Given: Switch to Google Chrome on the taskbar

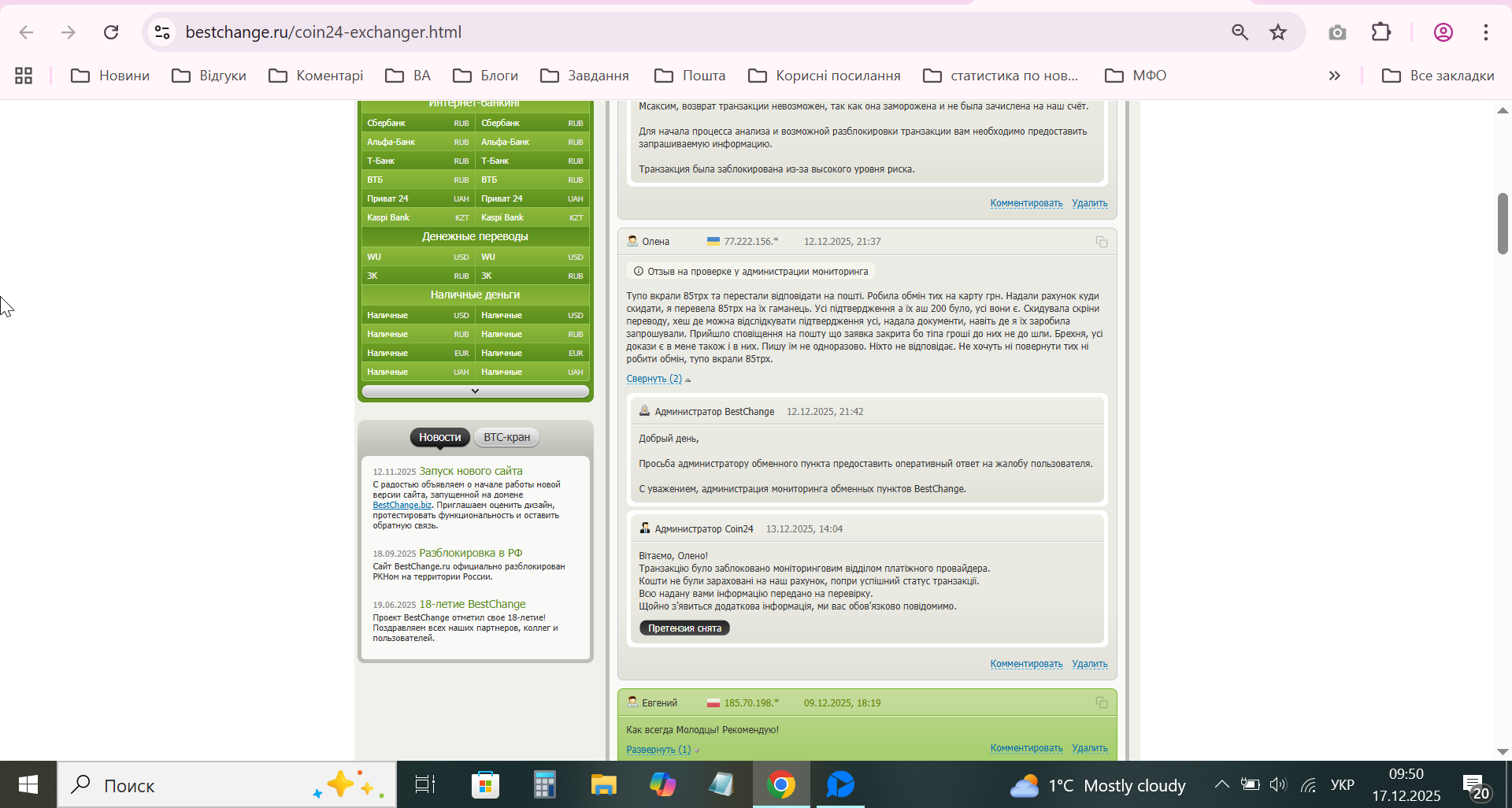Looking at the screenshot, I should pos(781,785).
